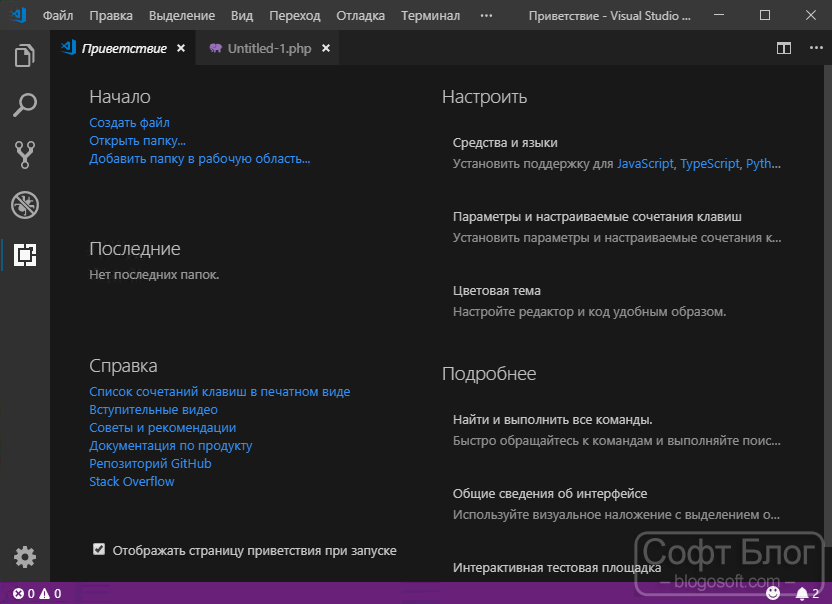Open the Правка menu
Screen dimensions: 832x604
[x=111, y=15]
